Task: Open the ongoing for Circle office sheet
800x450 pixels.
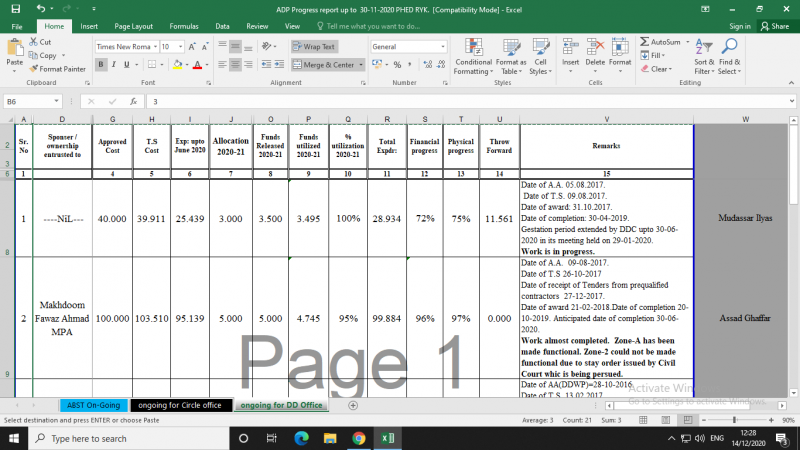Action: click(x=180, y=405)
